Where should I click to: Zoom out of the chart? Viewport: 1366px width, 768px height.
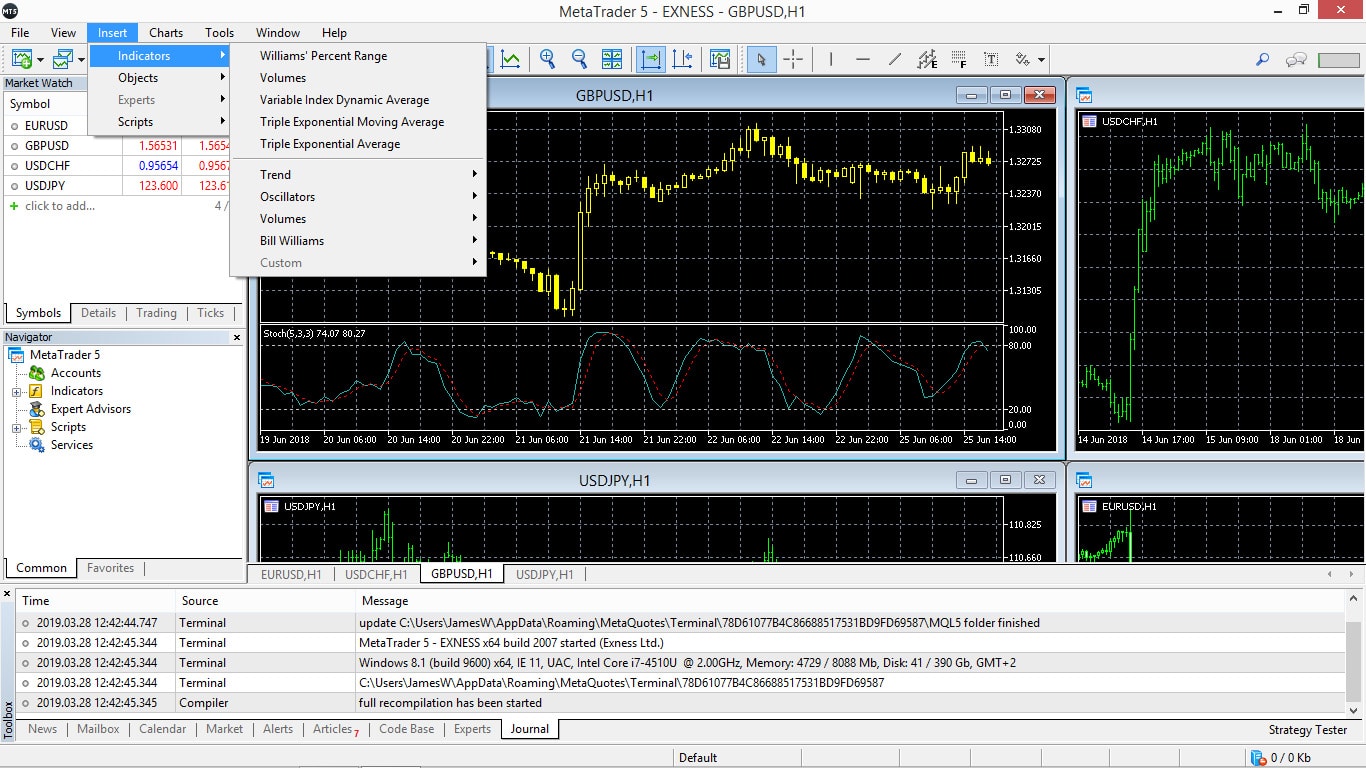tap(580, 59)
